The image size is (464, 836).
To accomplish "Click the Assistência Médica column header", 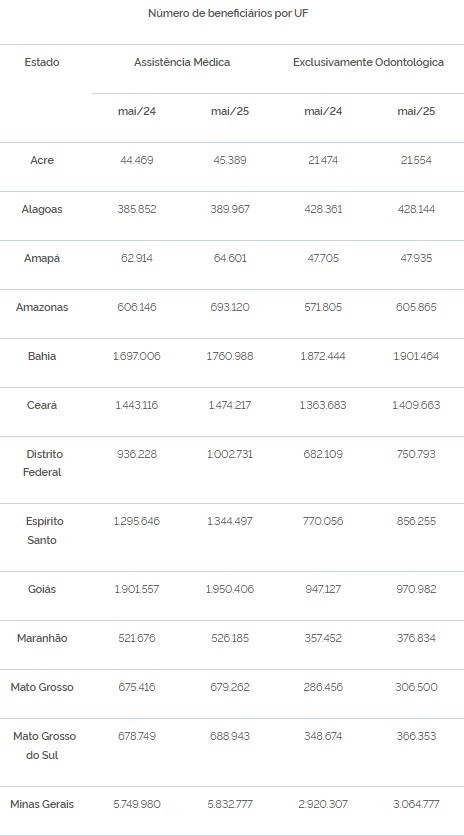I will pyautogui.click(x=182, y=62).
